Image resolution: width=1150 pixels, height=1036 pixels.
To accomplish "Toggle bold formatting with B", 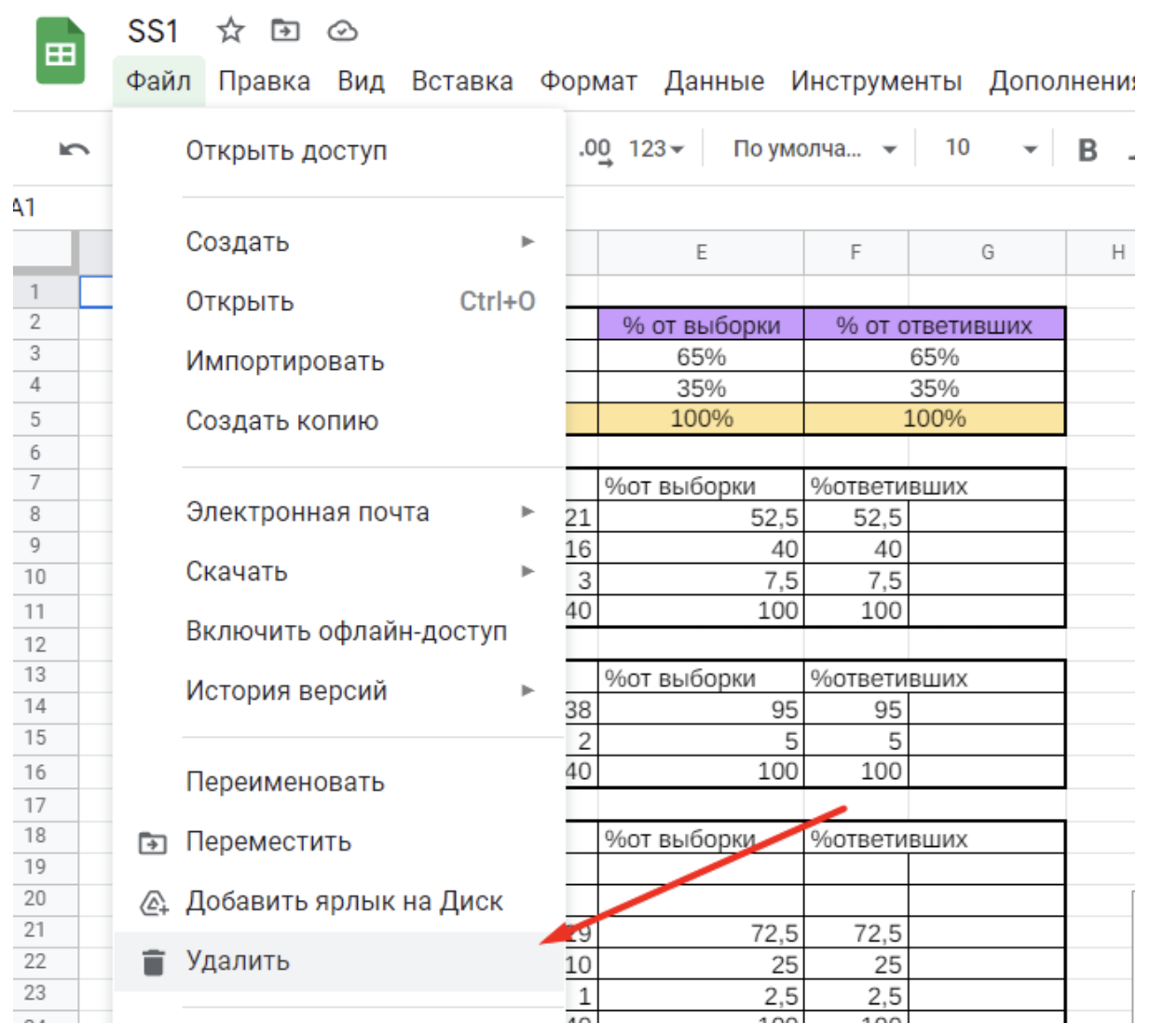I will pyautogui.click(x=1088, y=149).
